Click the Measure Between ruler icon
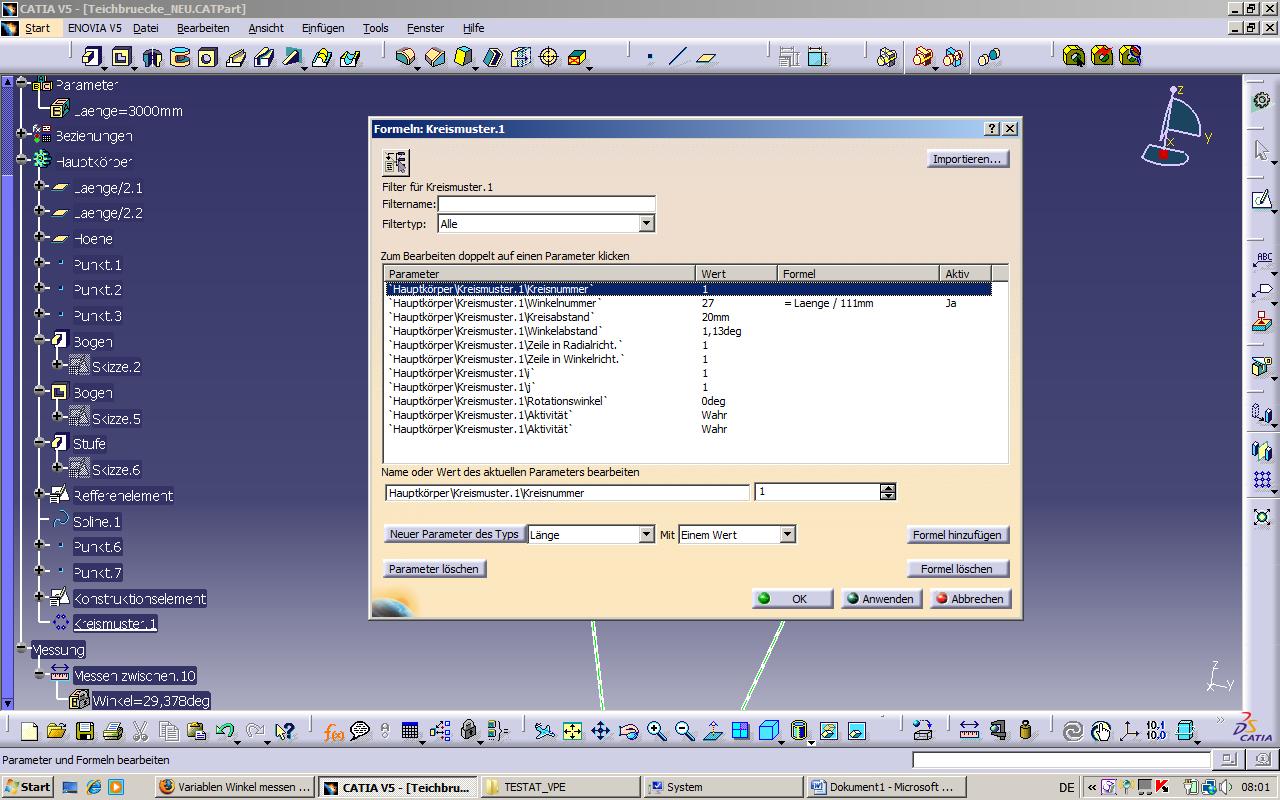 (x=969, y=731)
